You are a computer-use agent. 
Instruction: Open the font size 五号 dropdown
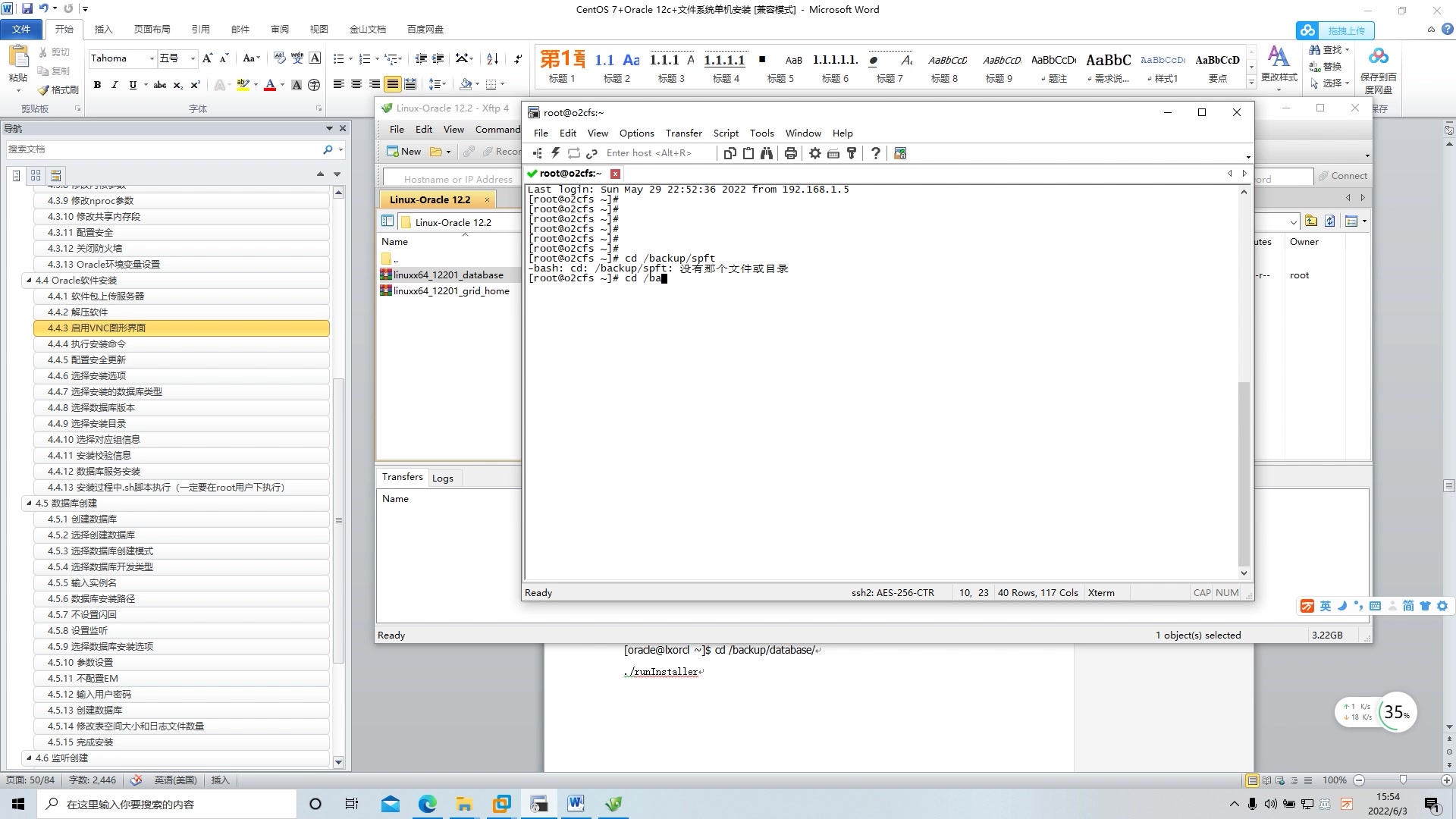click(x=193, y=58)
